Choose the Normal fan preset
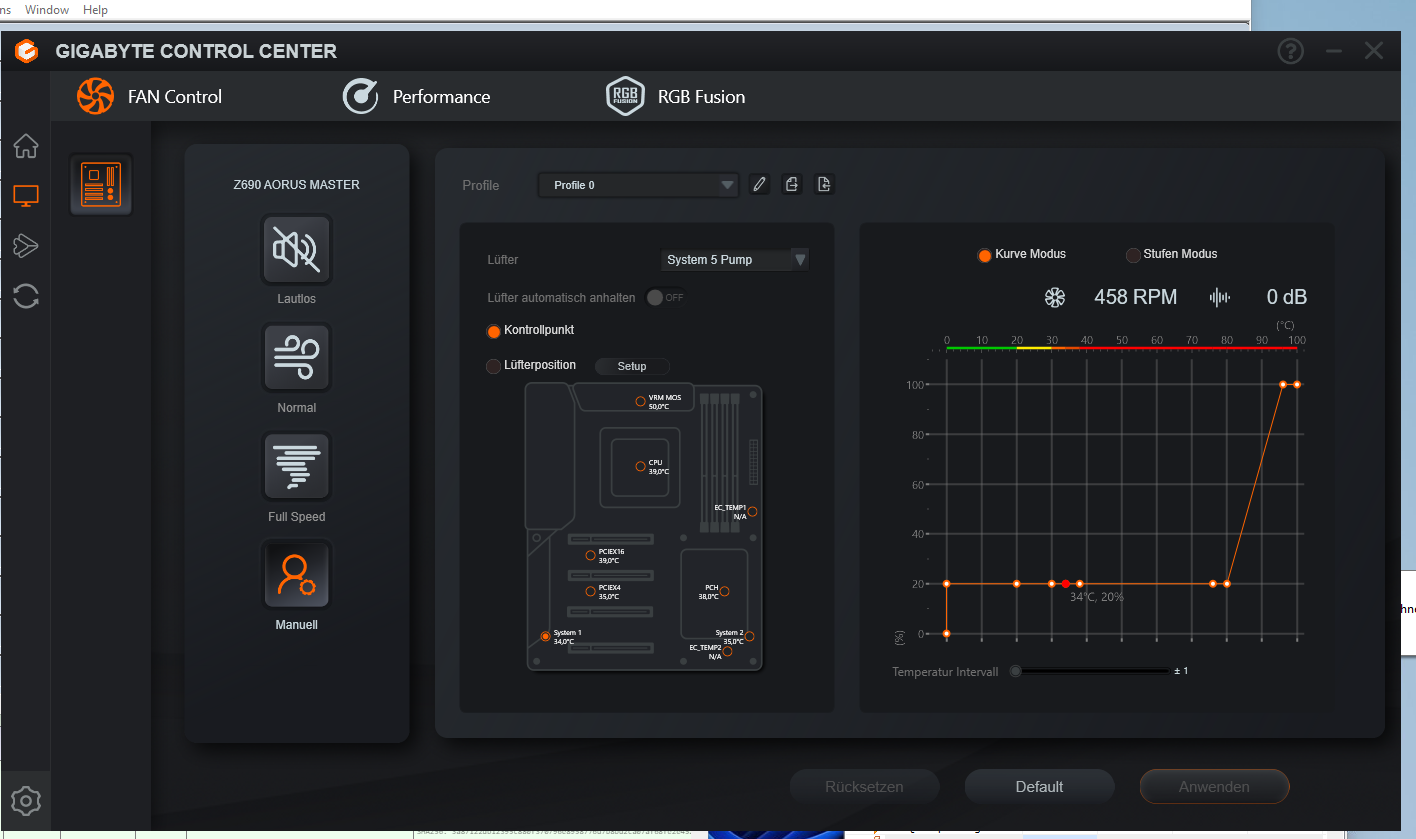This screenshot has width=1416, height=839. 297,358
